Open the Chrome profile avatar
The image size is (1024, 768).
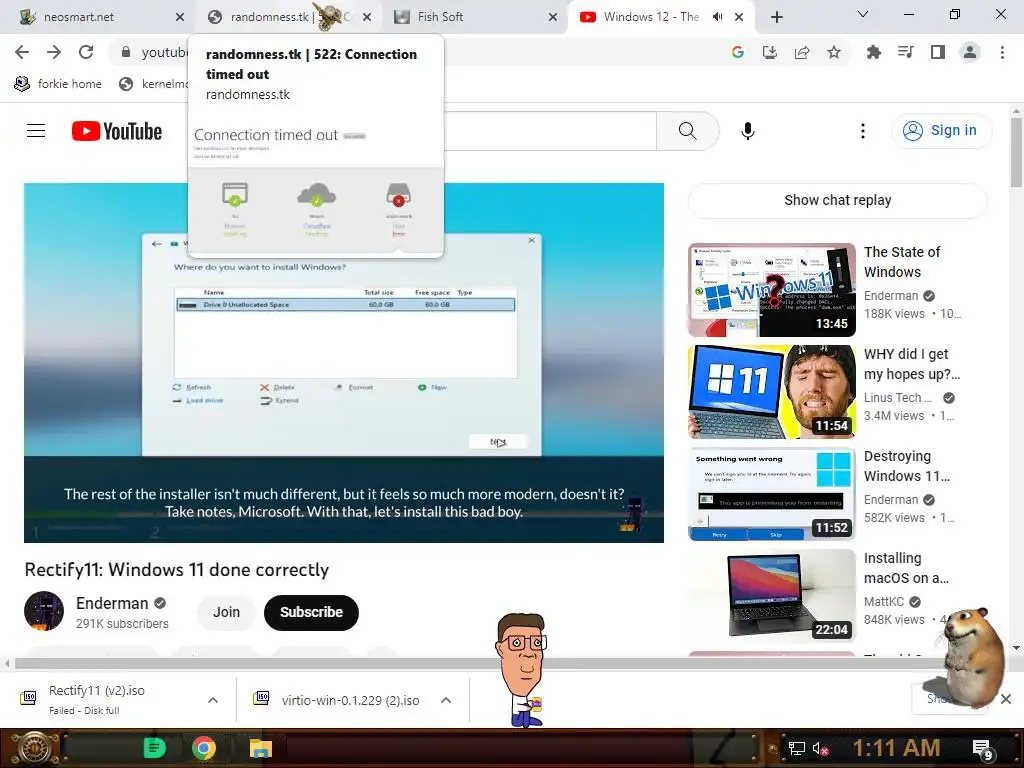pos(970,52)
